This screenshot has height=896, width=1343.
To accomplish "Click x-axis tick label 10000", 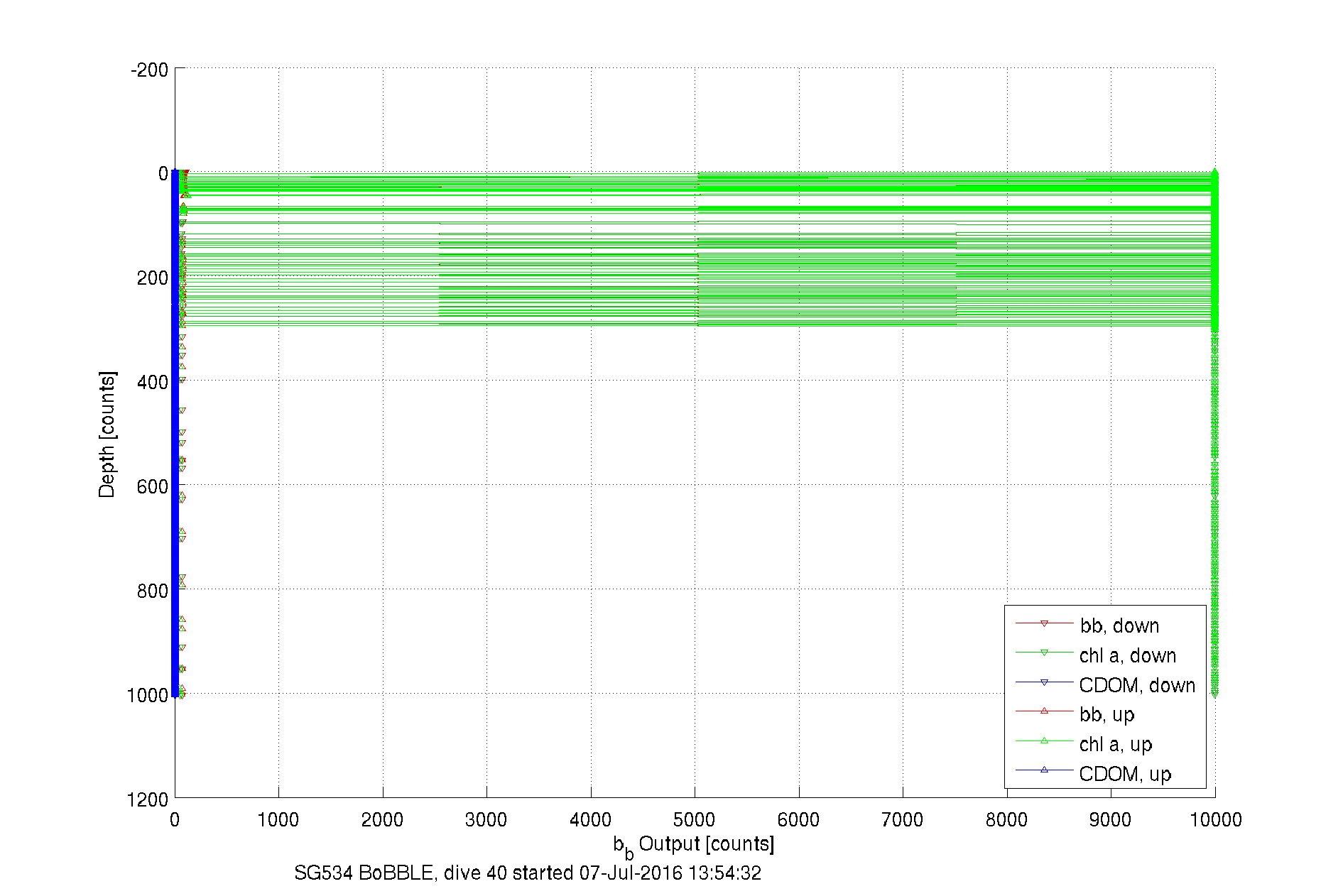I will coord(1215,819).
